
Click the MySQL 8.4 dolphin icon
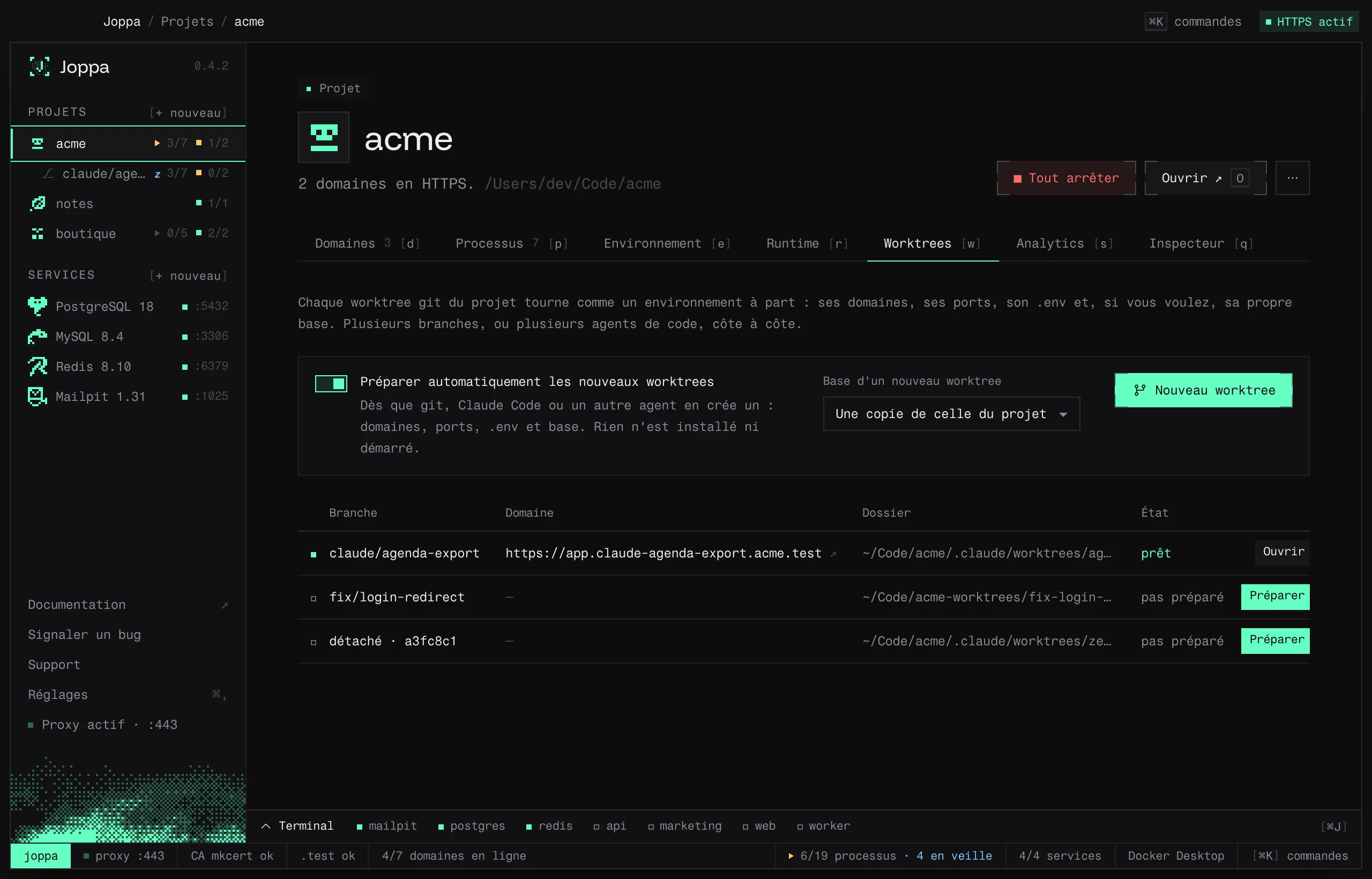click(x=38, y=337)
